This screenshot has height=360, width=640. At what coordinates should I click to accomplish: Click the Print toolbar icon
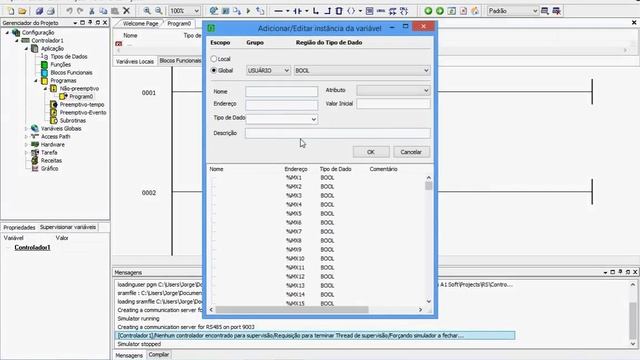pos(51,11)
